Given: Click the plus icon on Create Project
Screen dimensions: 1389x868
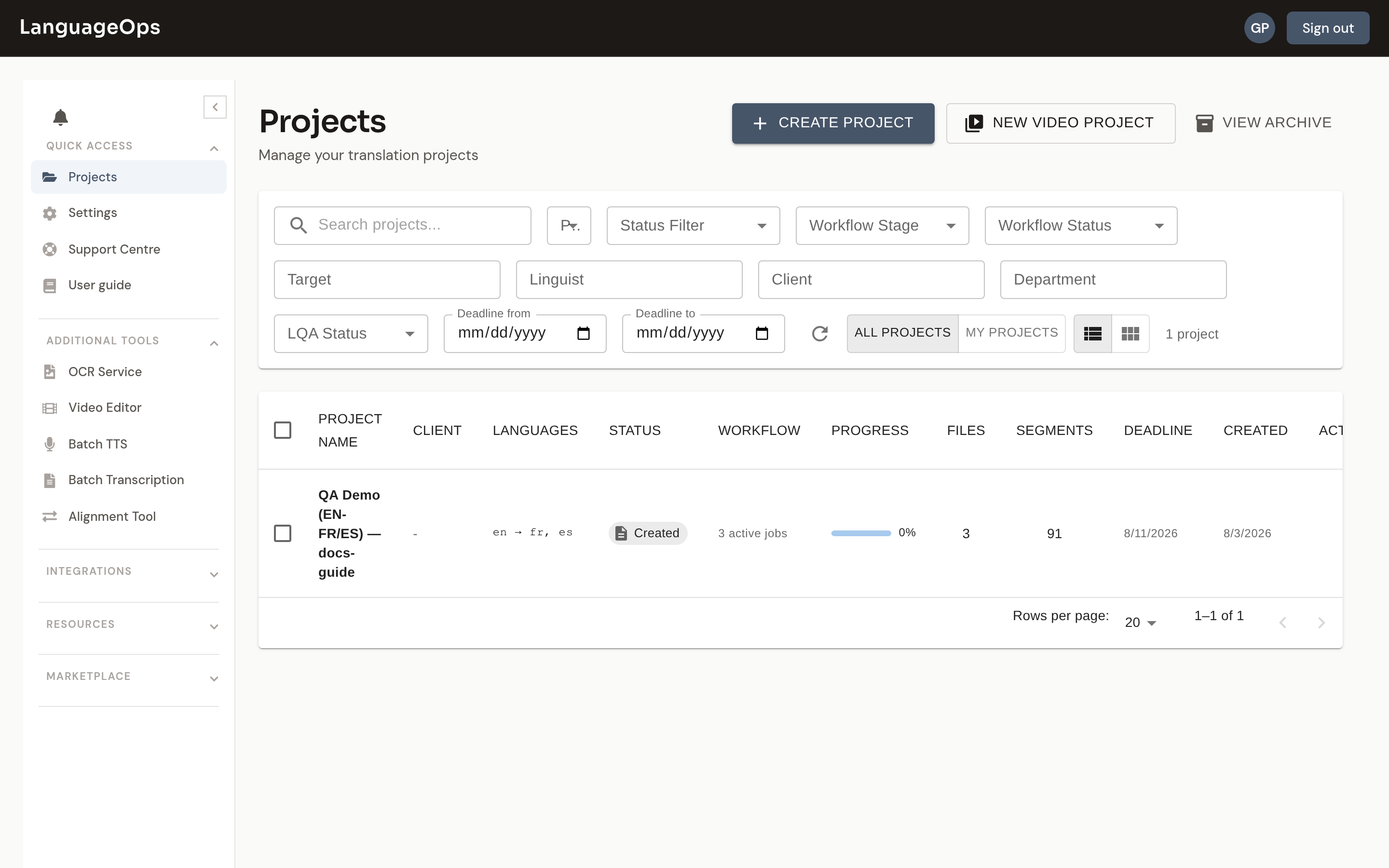Looking at the screenshot, I should [x=760, y=123].
